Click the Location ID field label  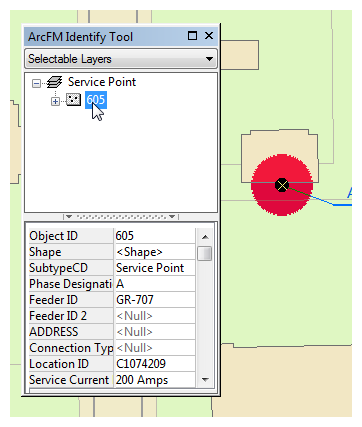71,364
